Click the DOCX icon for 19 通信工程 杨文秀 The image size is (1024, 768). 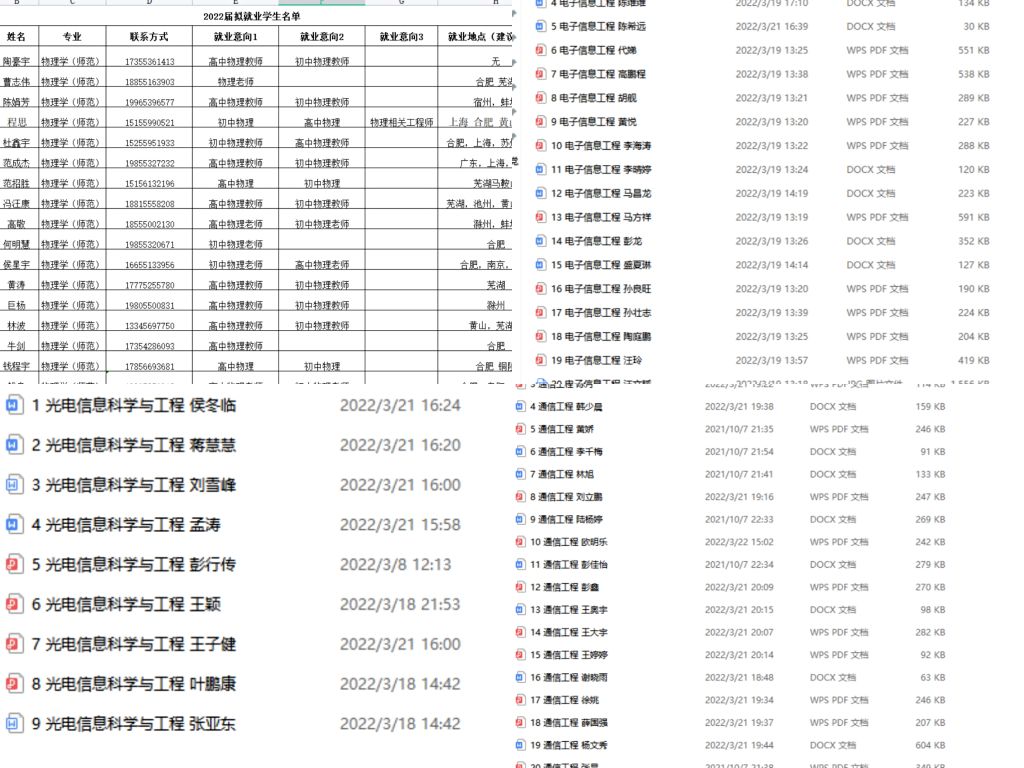(520, 745)
